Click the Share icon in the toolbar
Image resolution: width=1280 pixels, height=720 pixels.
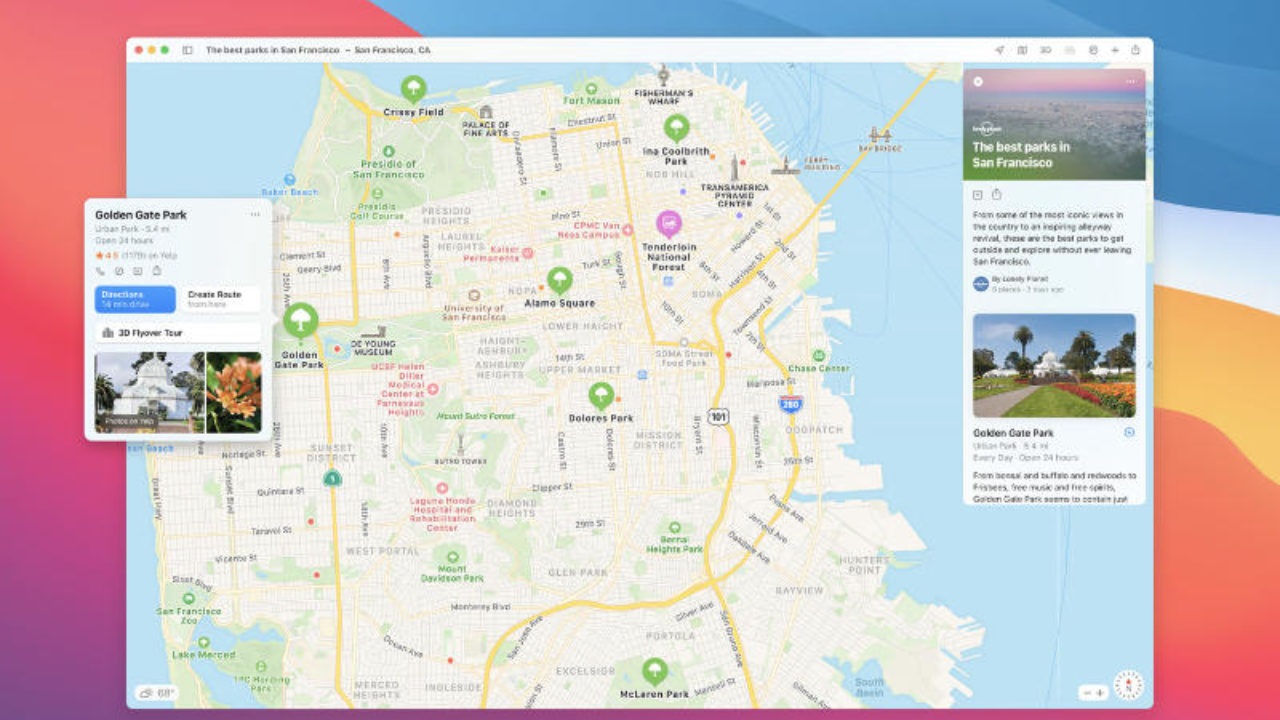point(1136,50)
